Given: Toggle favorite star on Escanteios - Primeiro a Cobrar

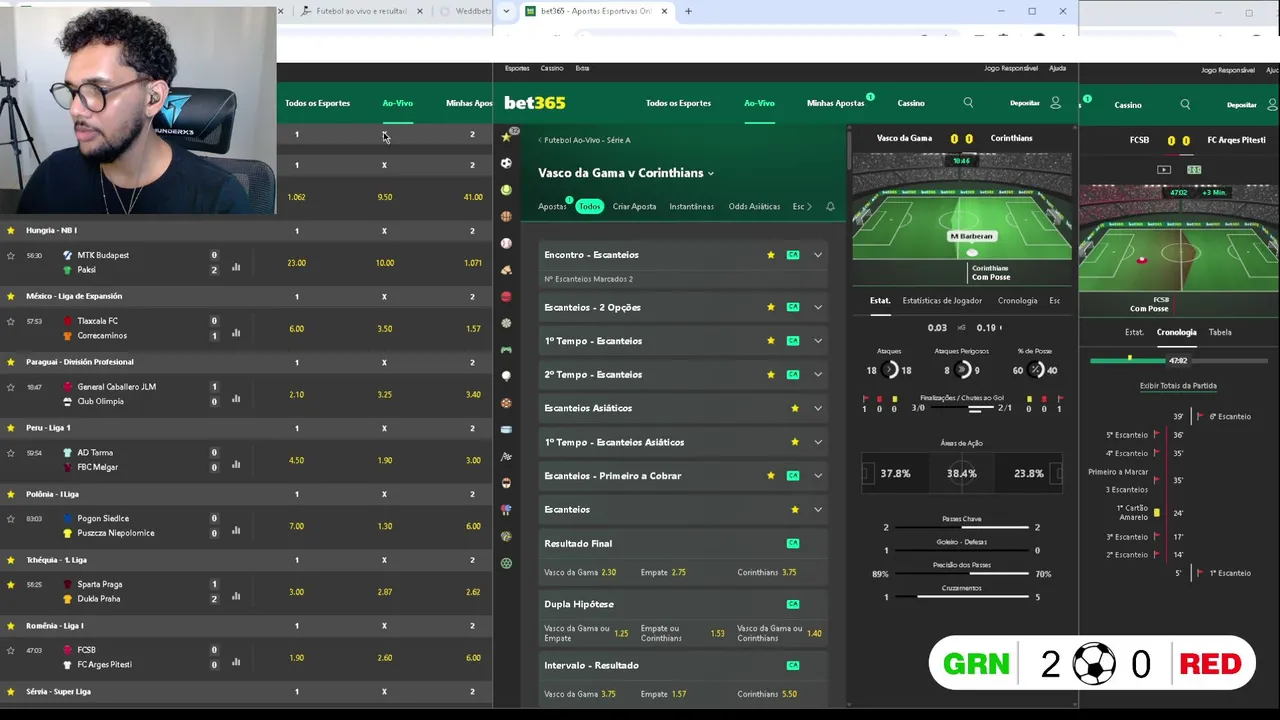Looking at the screenshot, I should 771,476.
